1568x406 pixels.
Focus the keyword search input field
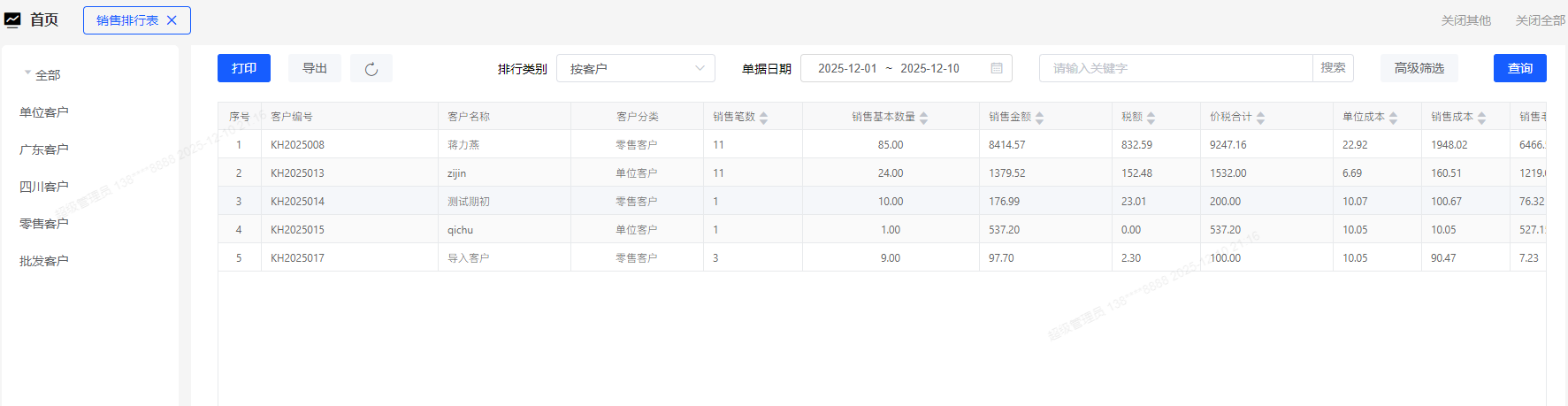tap(1175, 68)
